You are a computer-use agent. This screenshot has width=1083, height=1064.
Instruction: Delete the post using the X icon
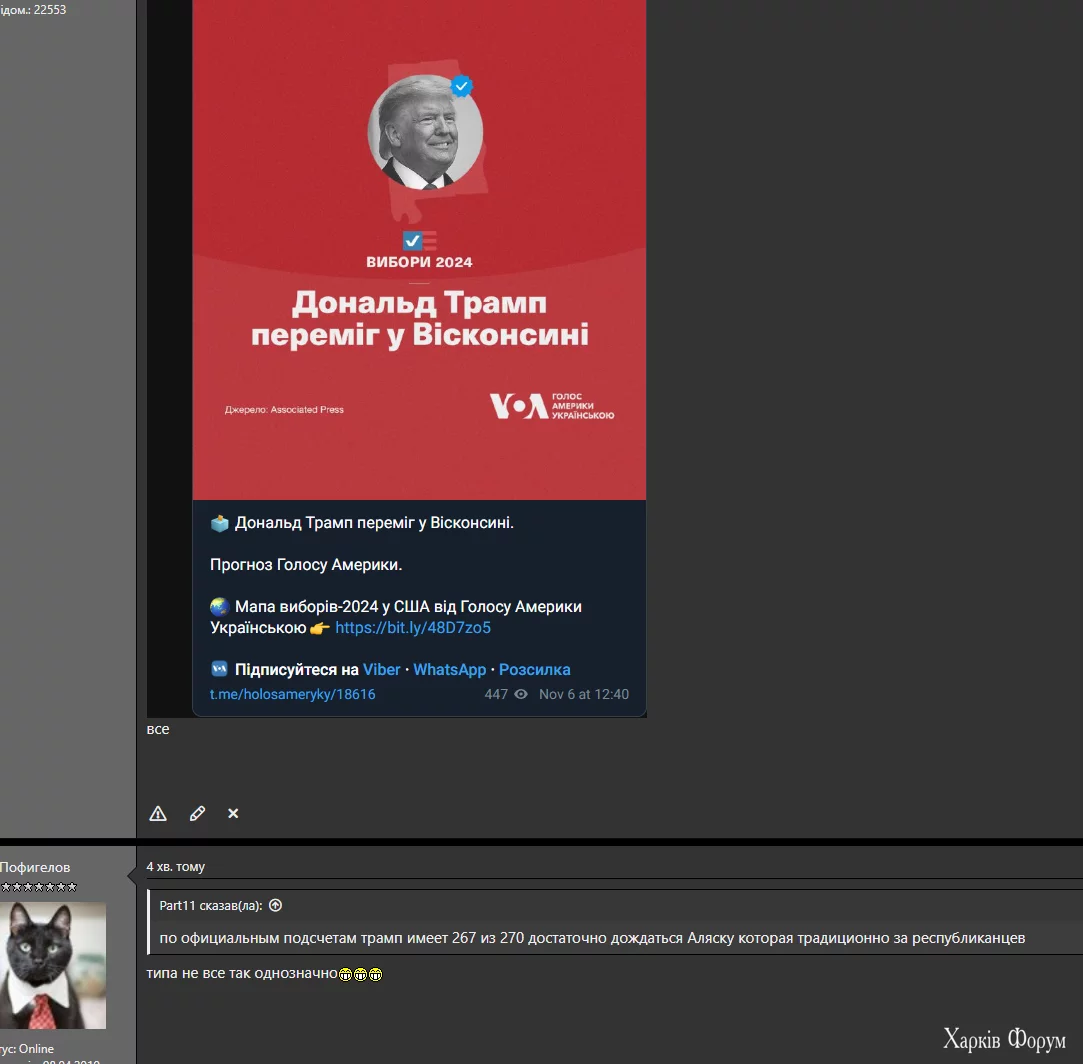233,813
